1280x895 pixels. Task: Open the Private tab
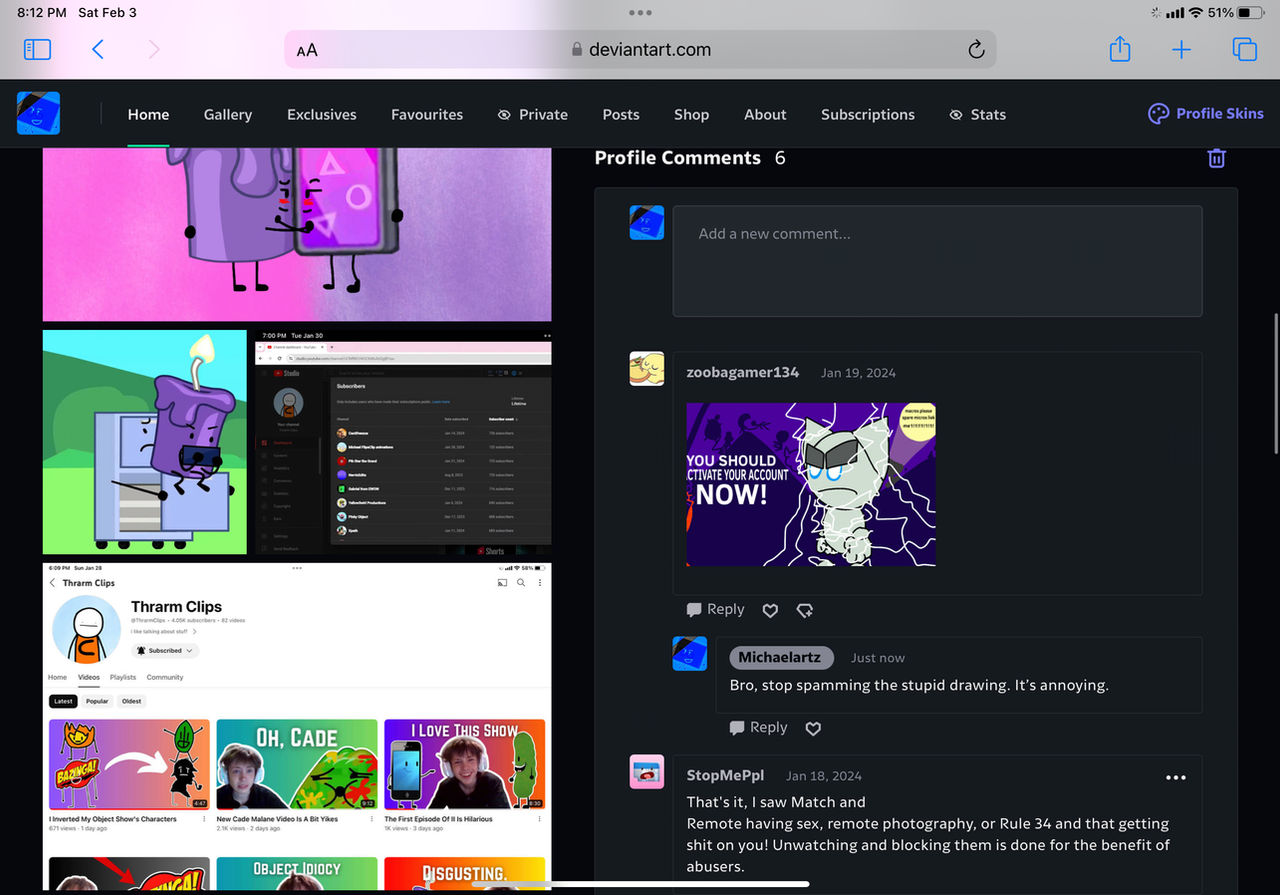coord(533,114)
